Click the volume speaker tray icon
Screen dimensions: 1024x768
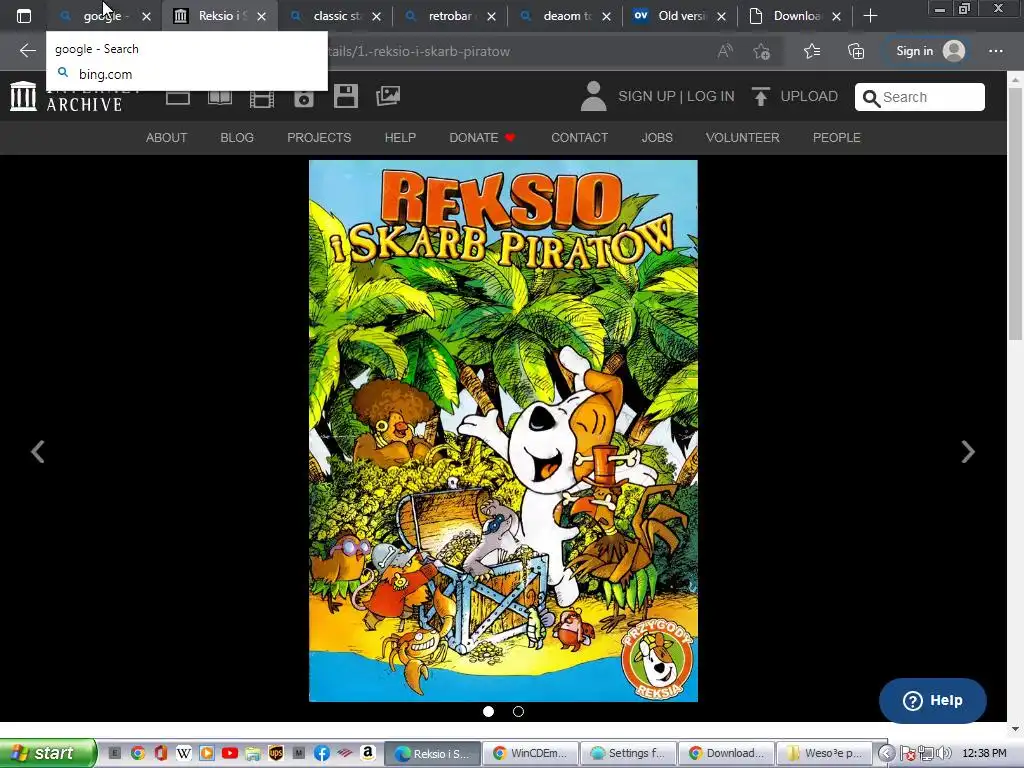coord(944,753)
